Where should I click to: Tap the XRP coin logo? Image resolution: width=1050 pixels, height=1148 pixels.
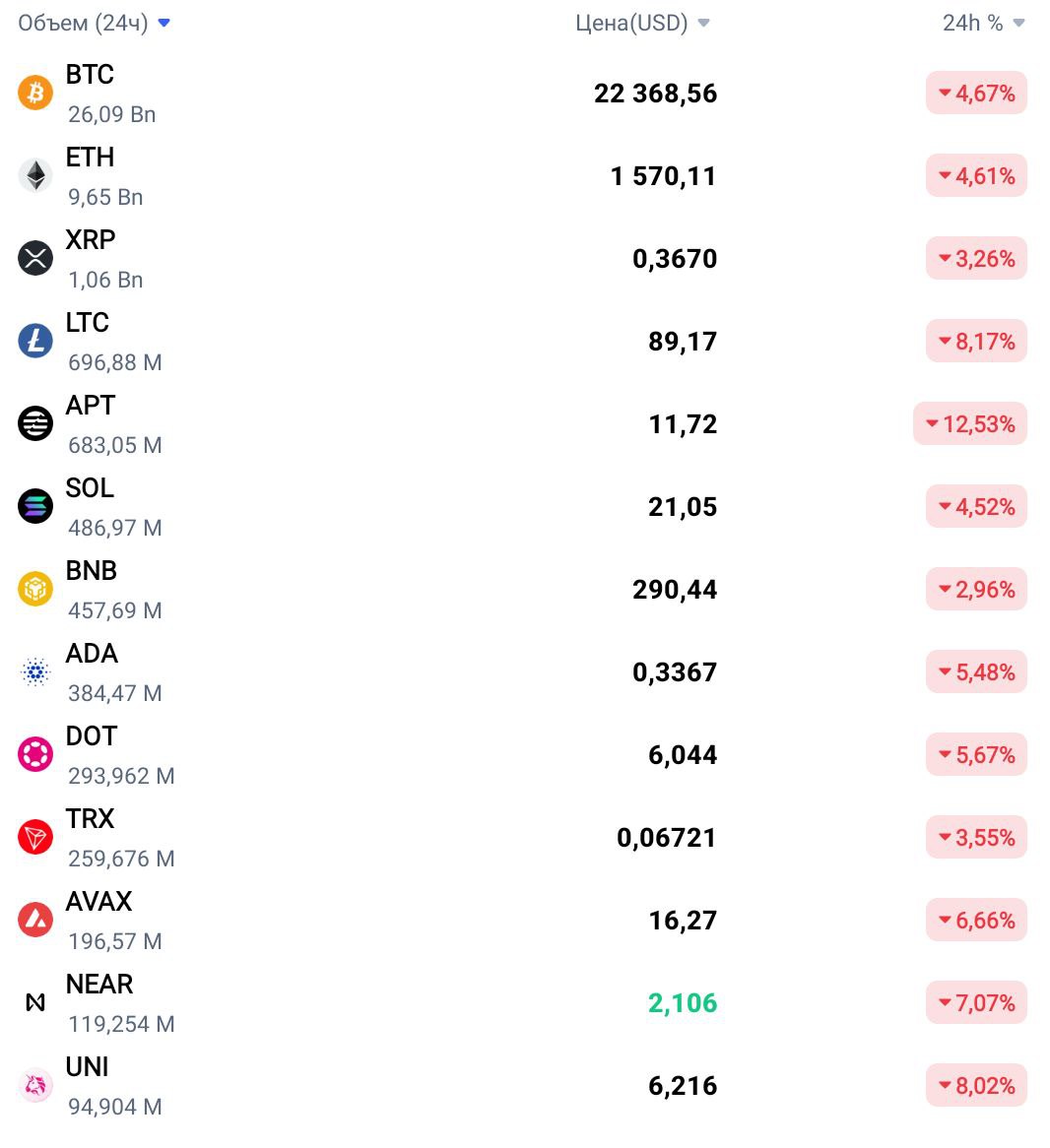35,258
